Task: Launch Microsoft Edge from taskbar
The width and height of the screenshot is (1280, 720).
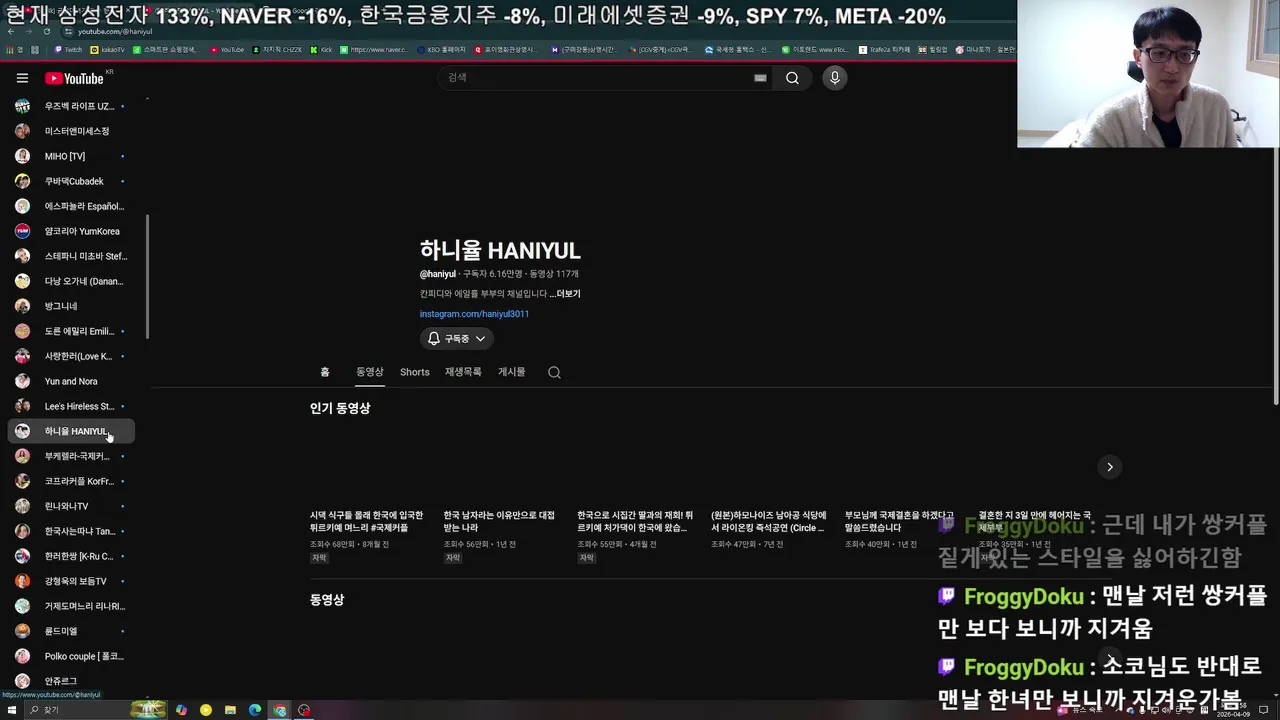Action: tap(255, 710)
